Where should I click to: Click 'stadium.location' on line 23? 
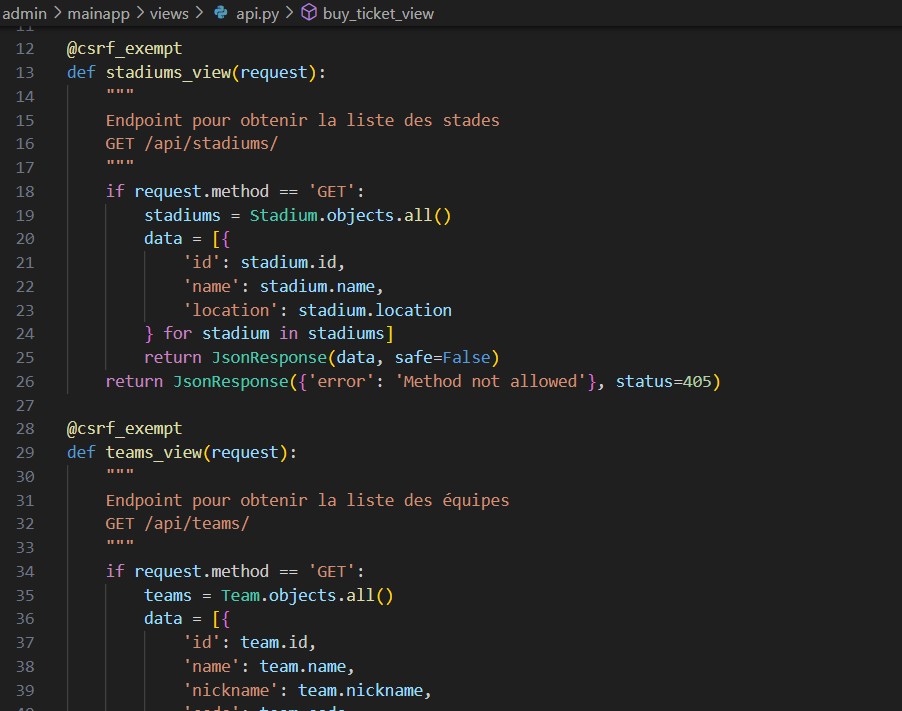[x=374, y=311]
